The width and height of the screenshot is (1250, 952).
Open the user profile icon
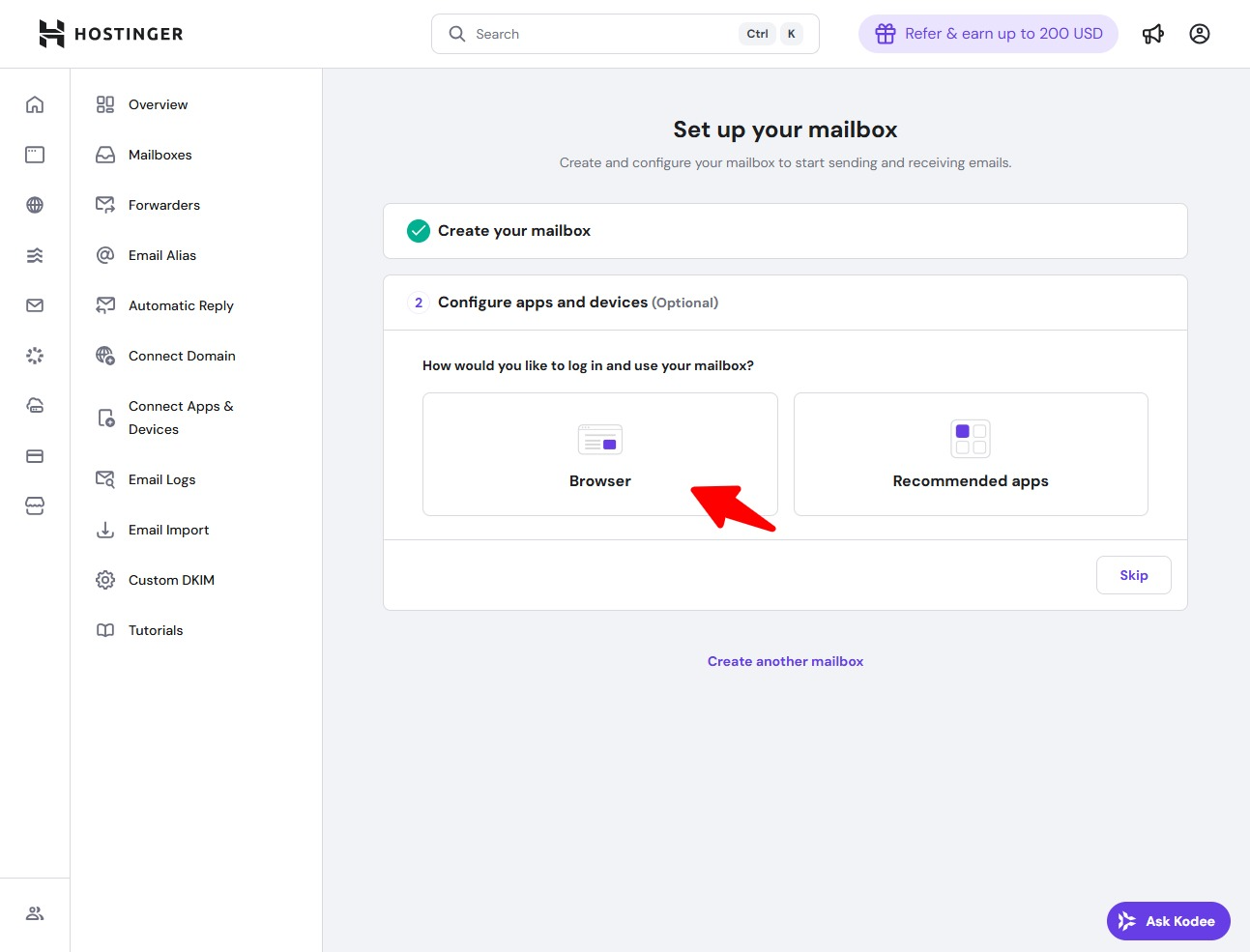(x=1199, y=34)
